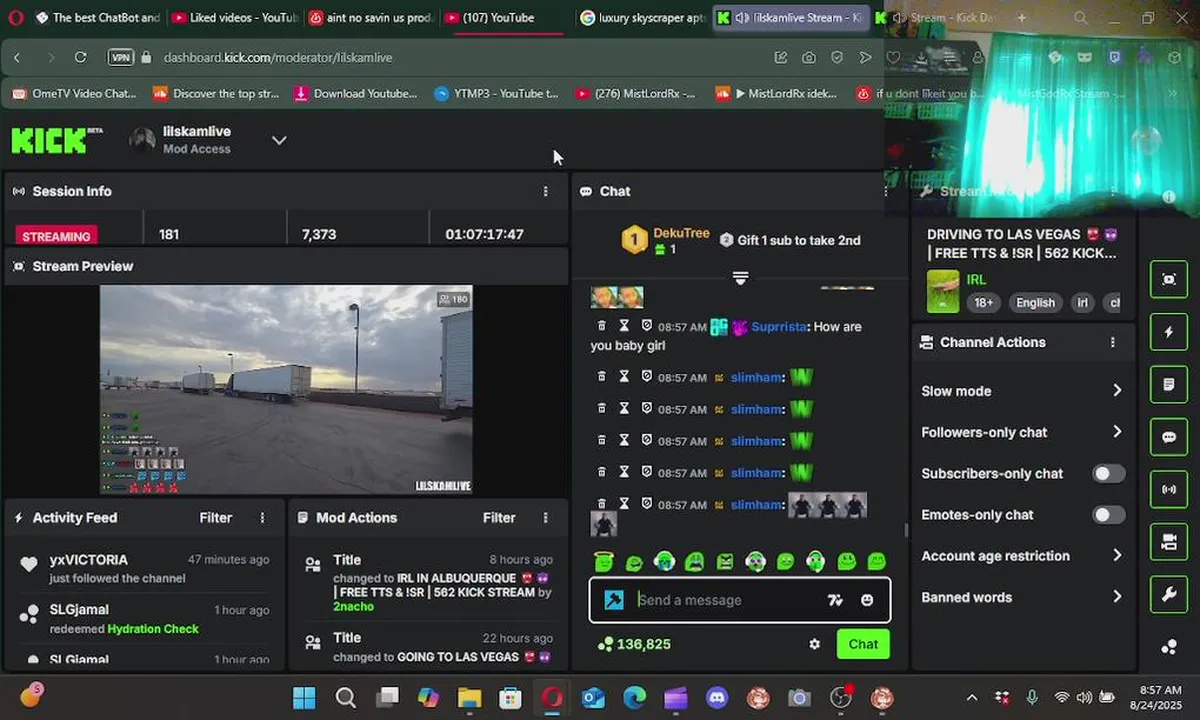Switch to Liked videos YouTube tab
The height and width of the screenshot is (720, 1200).
point(235,17)
